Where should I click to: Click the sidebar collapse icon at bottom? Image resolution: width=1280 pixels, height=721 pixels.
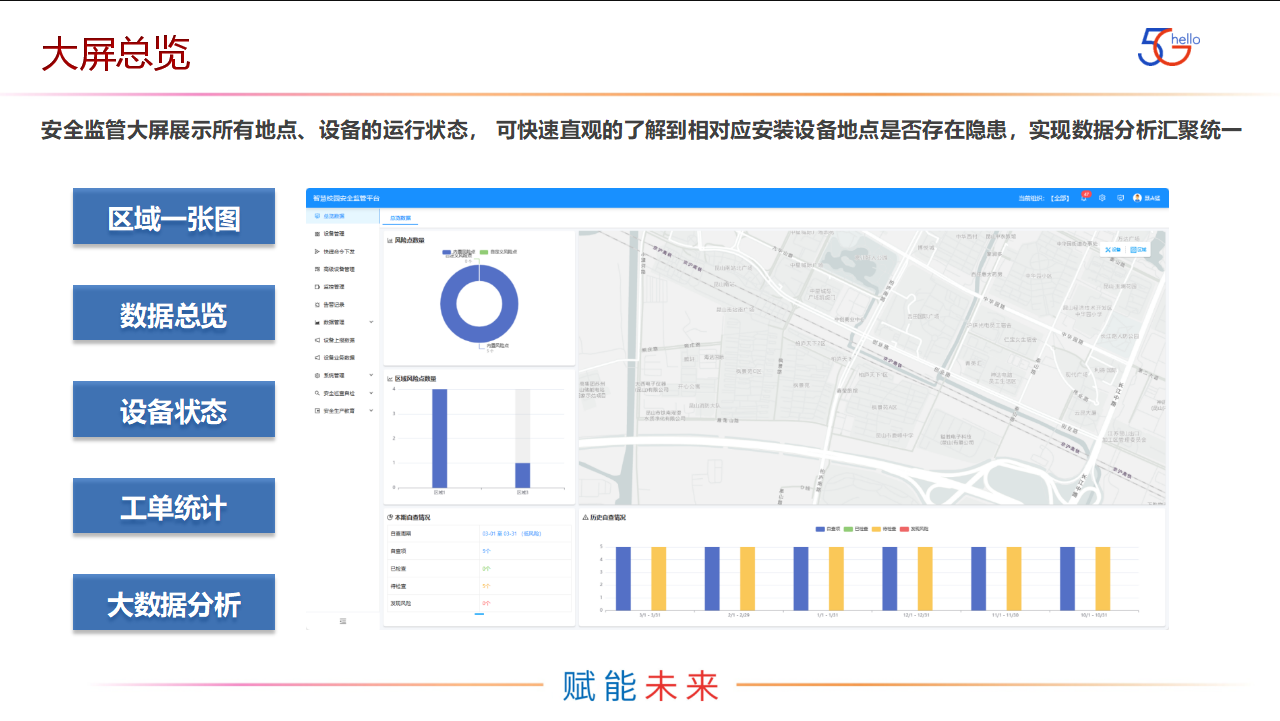(x=343, y=621)
